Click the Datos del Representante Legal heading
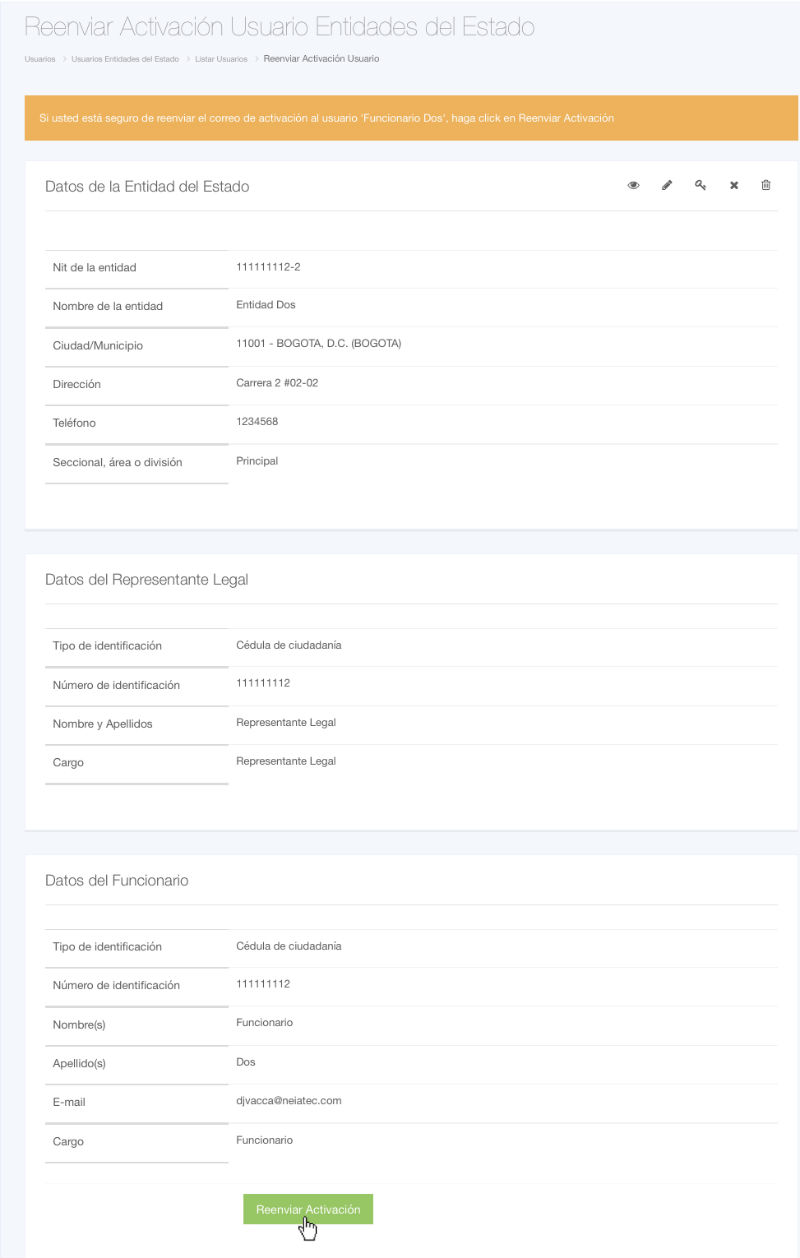800x1258 pixels. 147,579
